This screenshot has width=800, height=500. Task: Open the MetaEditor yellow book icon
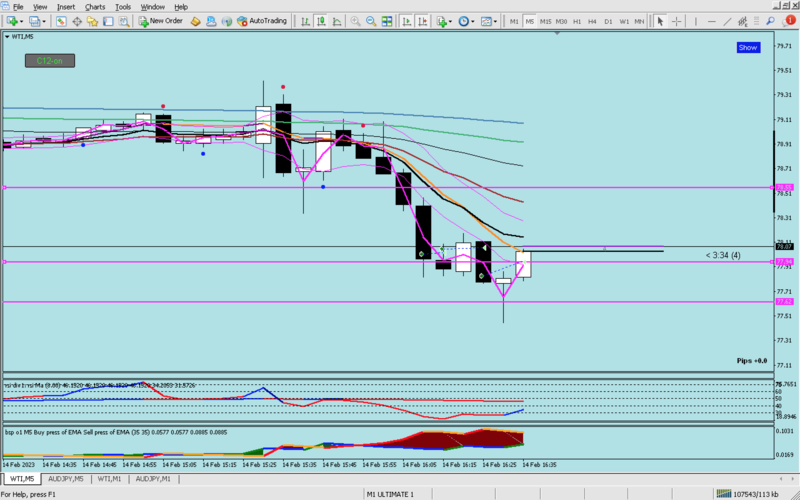195,21
